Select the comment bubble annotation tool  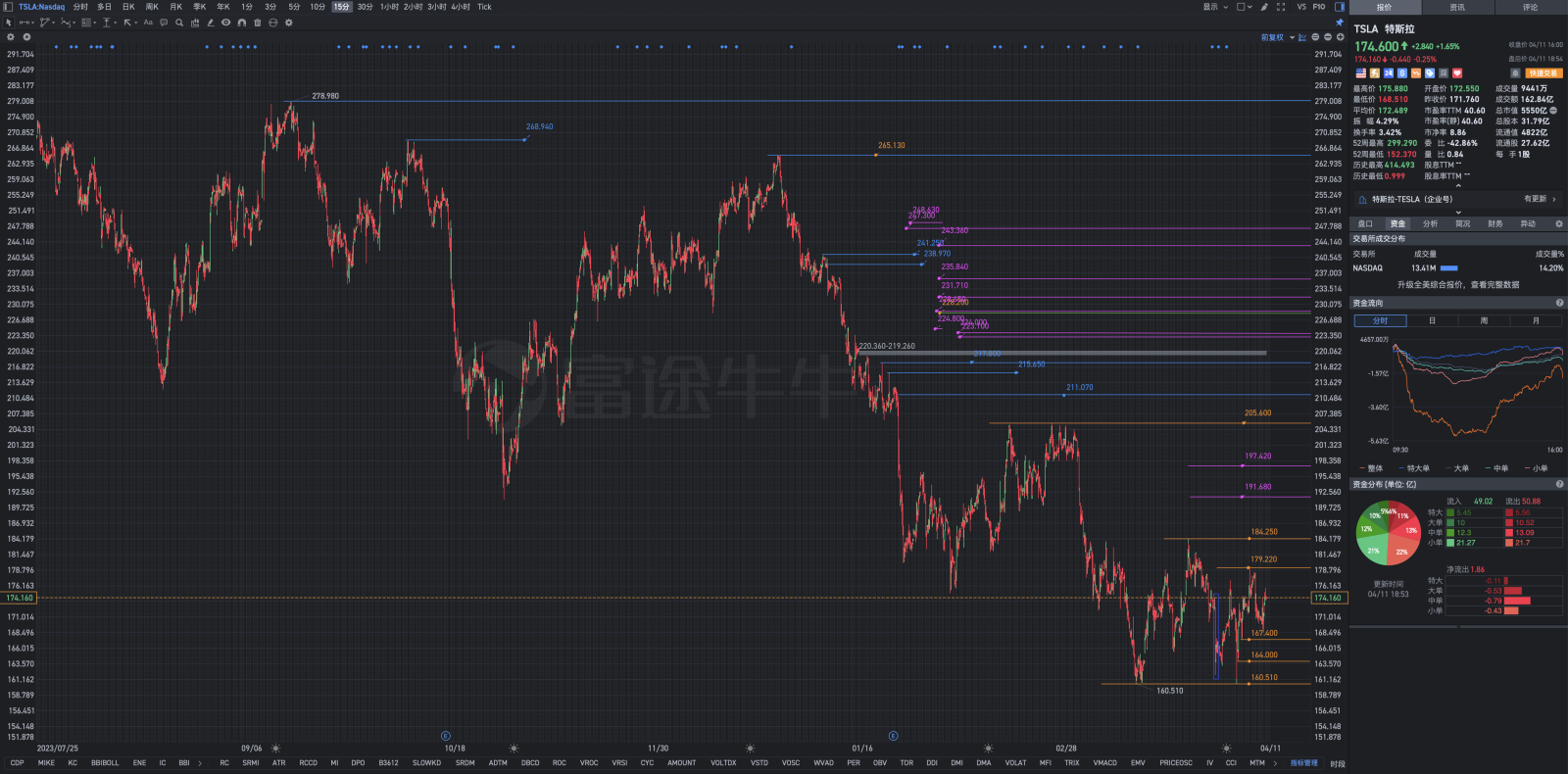(164, 23)
